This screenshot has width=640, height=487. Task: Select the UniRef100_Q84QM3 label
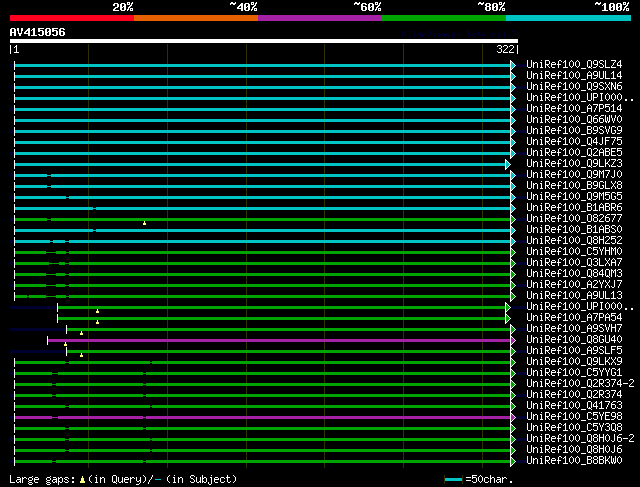[x=574, y=274]
